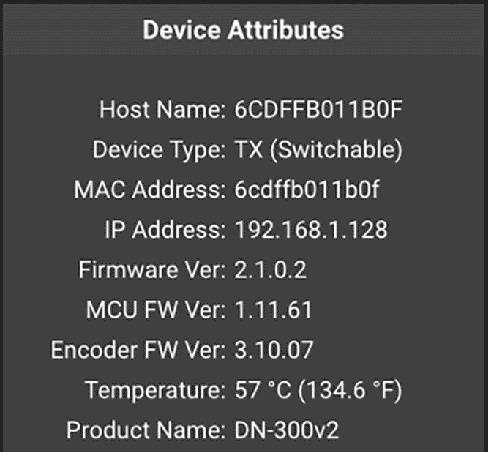Select the Host Name label
This screenshot has height=452, width=488.
(162, 109)
